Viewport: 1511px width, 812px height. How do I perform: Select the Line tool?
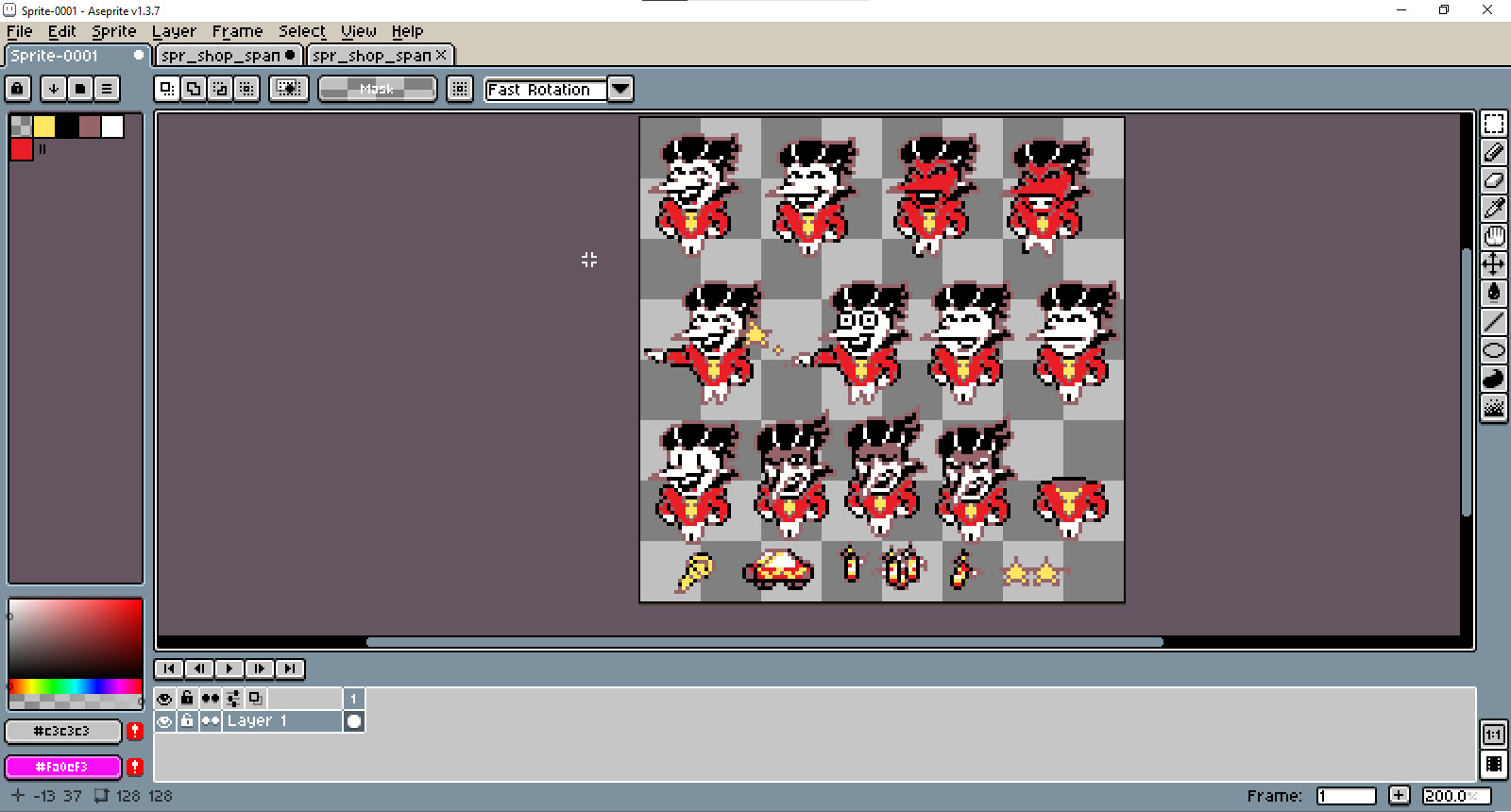click(1493, 322)
